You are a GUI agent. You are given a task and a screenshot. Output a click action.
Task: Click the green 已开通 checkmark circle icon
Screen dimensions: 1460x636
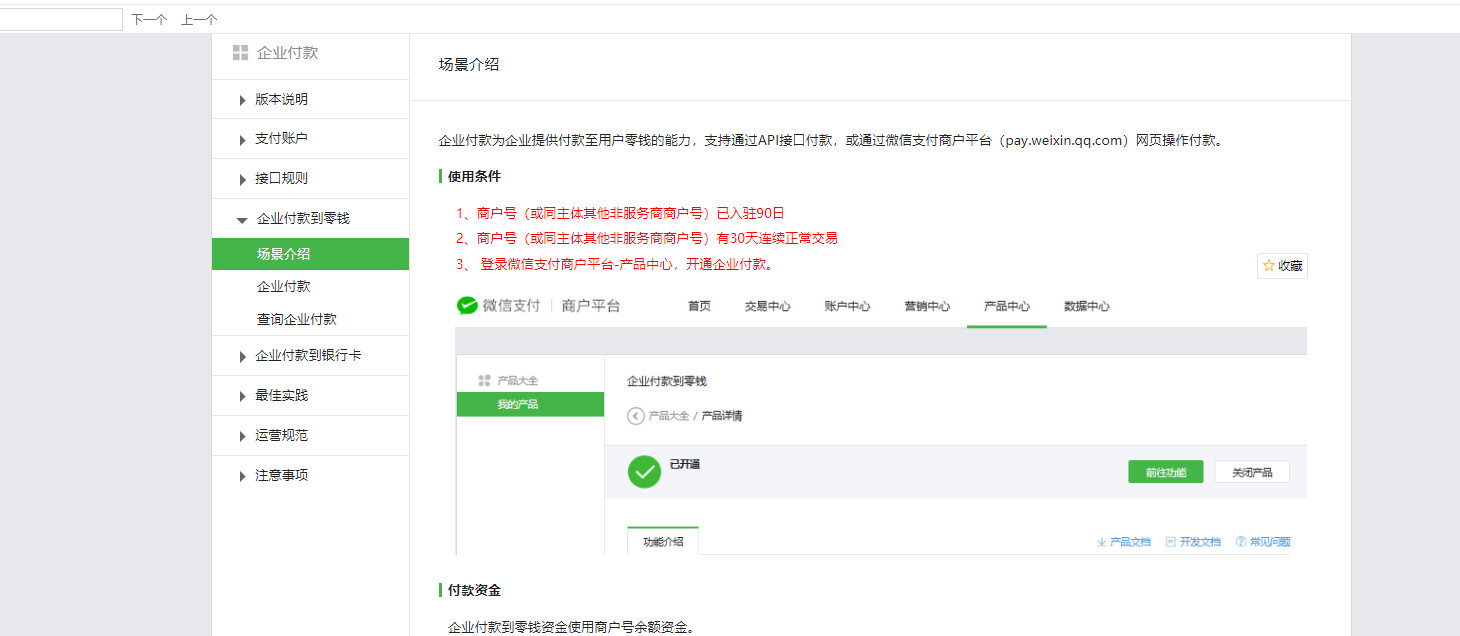coord(644,472)
